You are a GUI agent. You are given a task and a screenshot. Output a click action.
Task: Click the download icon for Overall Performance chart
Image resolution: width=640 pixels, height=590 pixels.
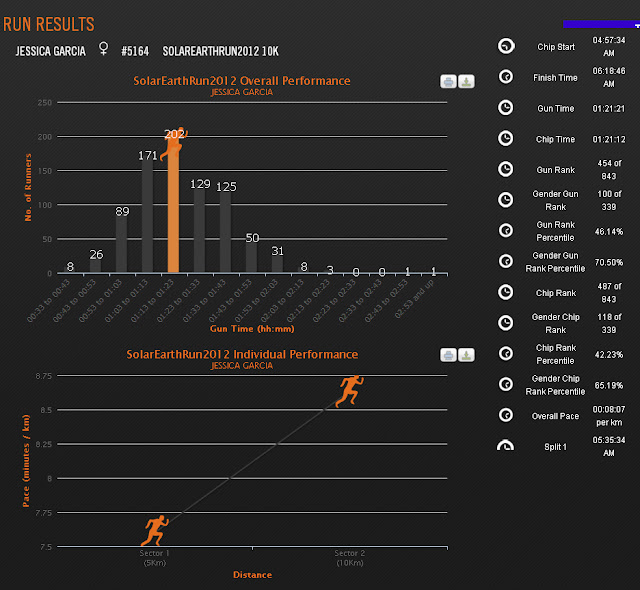coord(466,82)
